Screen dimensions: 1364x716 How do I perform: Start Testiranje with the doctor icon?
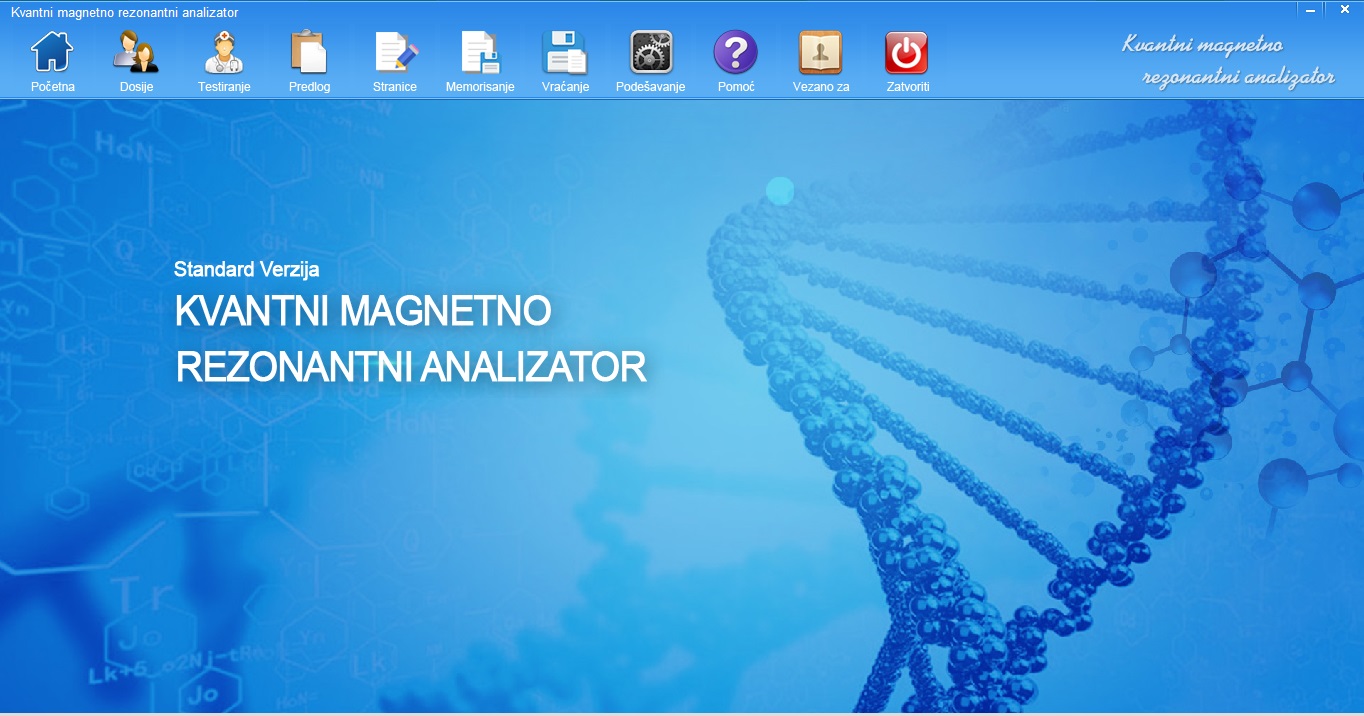[224, 52]
